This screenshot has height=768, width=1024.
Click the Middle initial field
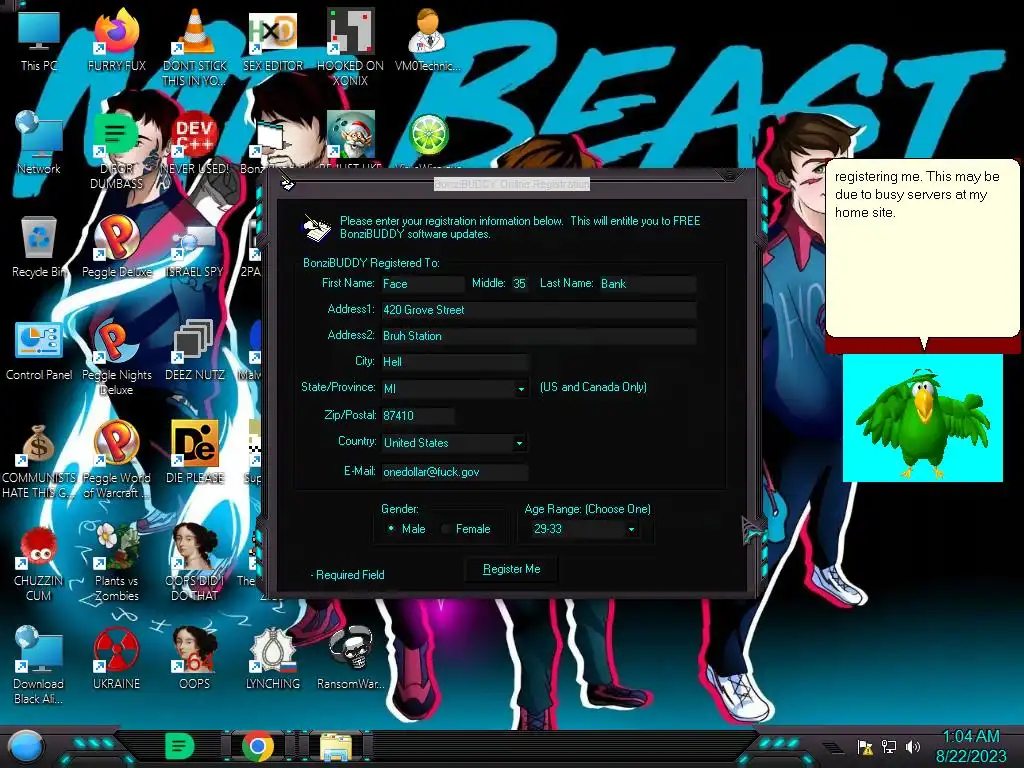520,284
